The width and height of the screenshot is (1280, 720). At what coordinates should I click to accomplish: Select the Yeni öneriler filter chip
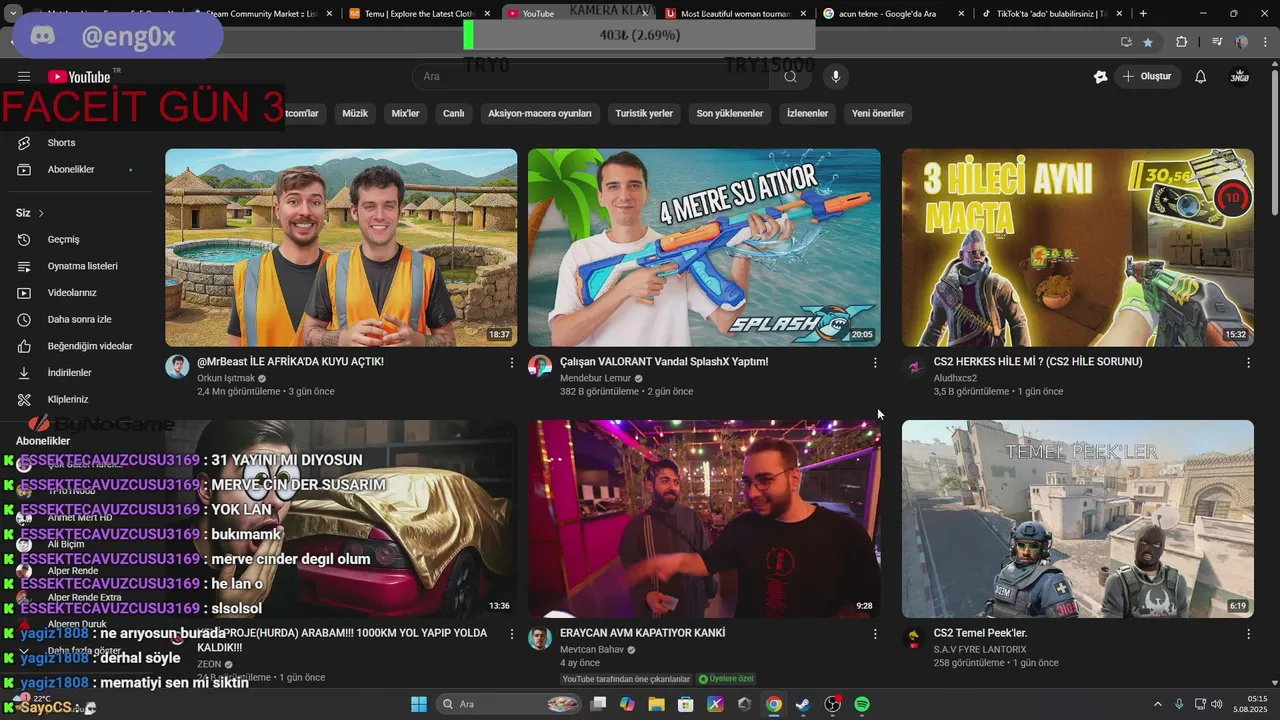pos(878,113)
